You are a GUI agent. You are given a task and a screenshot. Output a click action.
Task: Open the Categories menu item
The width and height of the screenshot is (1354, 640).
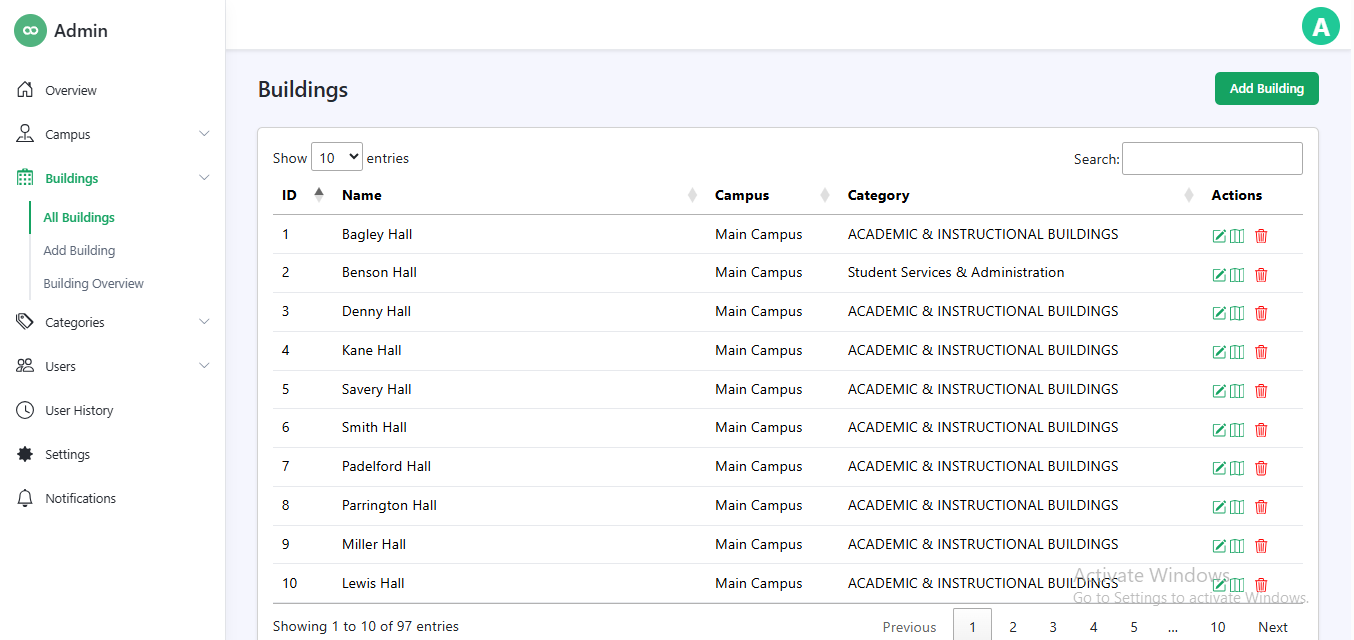pos(75,322)
